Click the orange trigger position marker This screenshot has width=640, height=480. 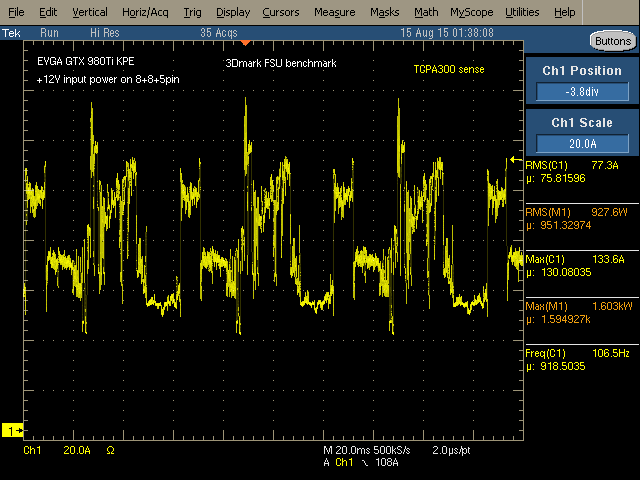point(245,43)
